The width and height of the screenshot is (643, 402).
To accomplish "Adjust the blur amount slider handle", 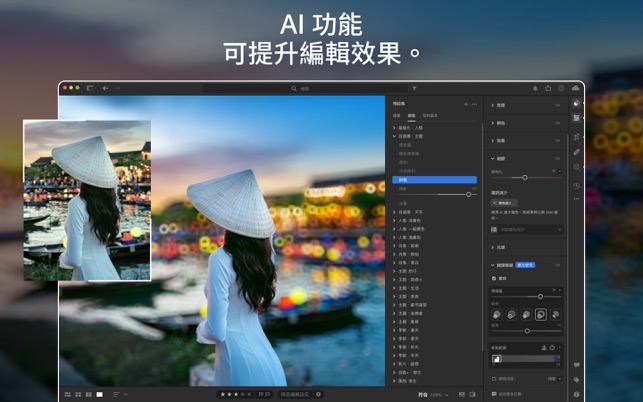I will 541,296.
